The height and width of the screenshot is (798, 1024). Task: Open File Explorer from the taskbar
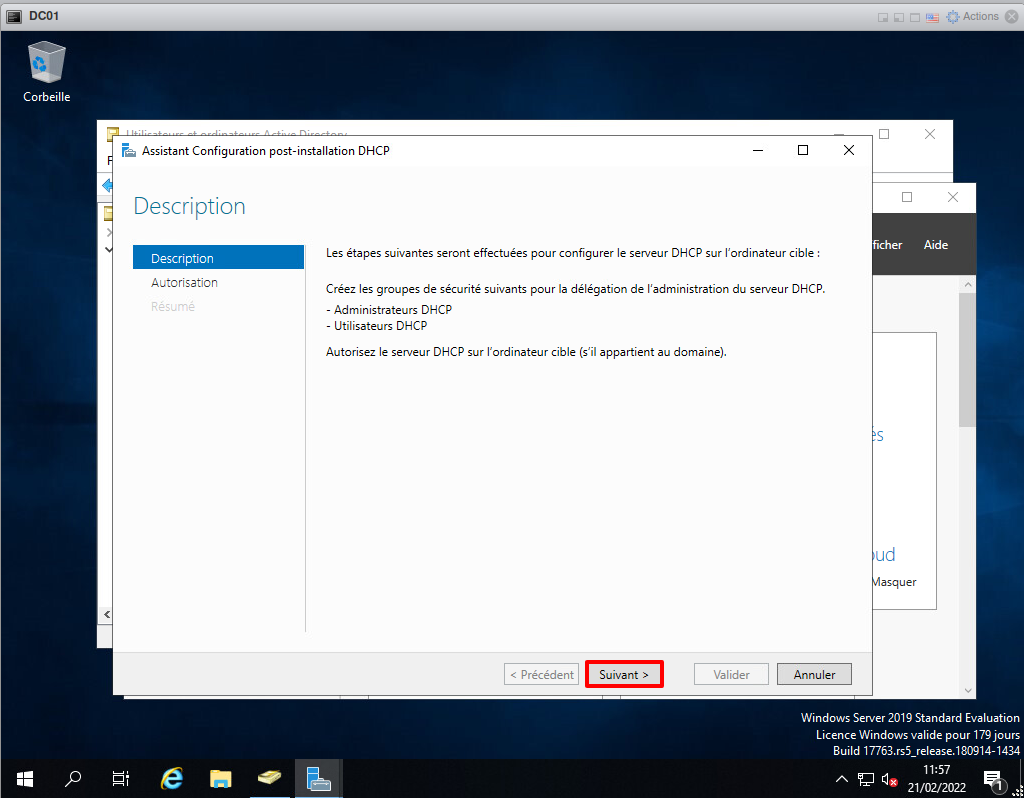point(221,778)
